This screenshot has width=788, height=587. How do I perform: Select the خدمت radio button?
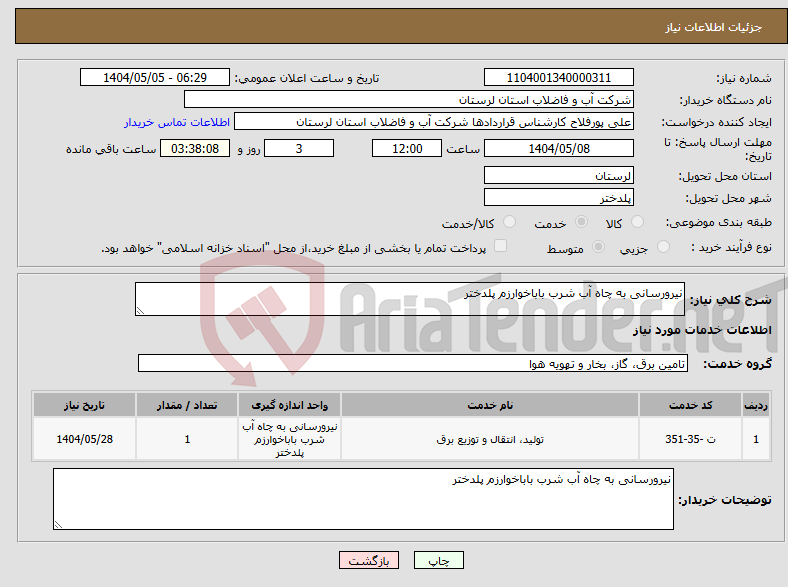(581, 222)
